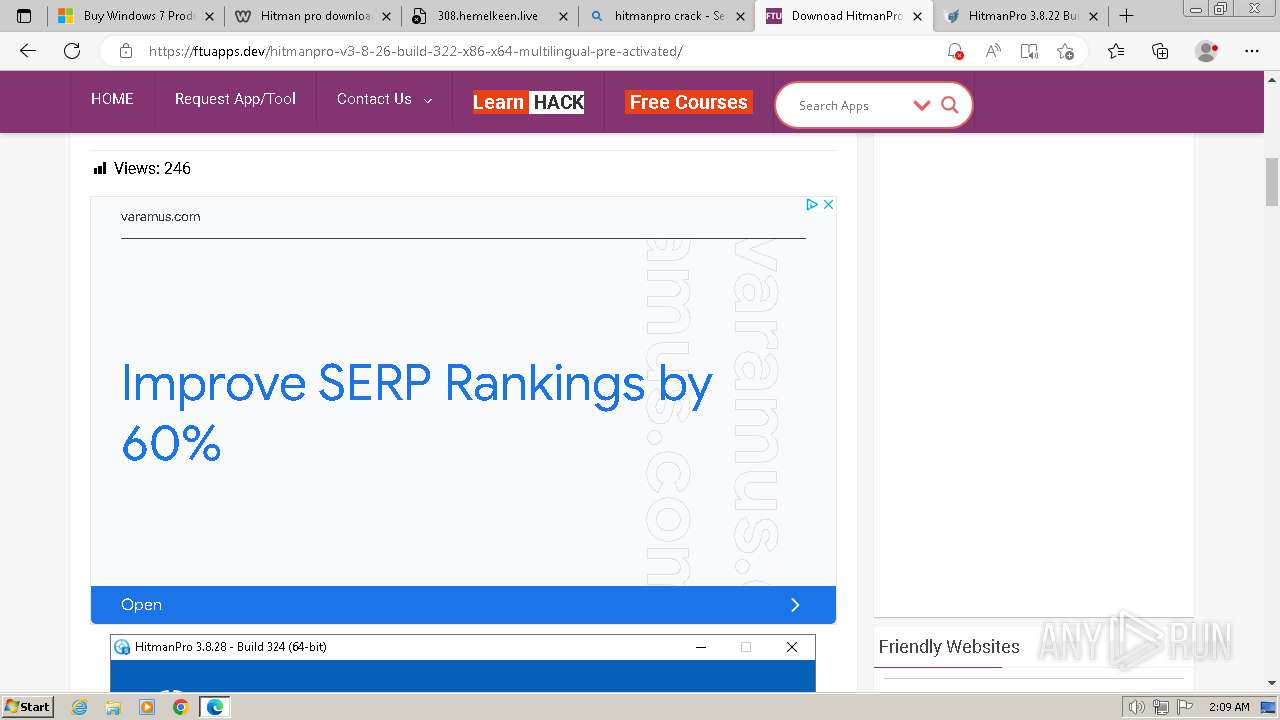This screenshot has width=1280, height=720.
Task: Switch to hitmanpro crack search tab
Action: (x=666, y=16)
